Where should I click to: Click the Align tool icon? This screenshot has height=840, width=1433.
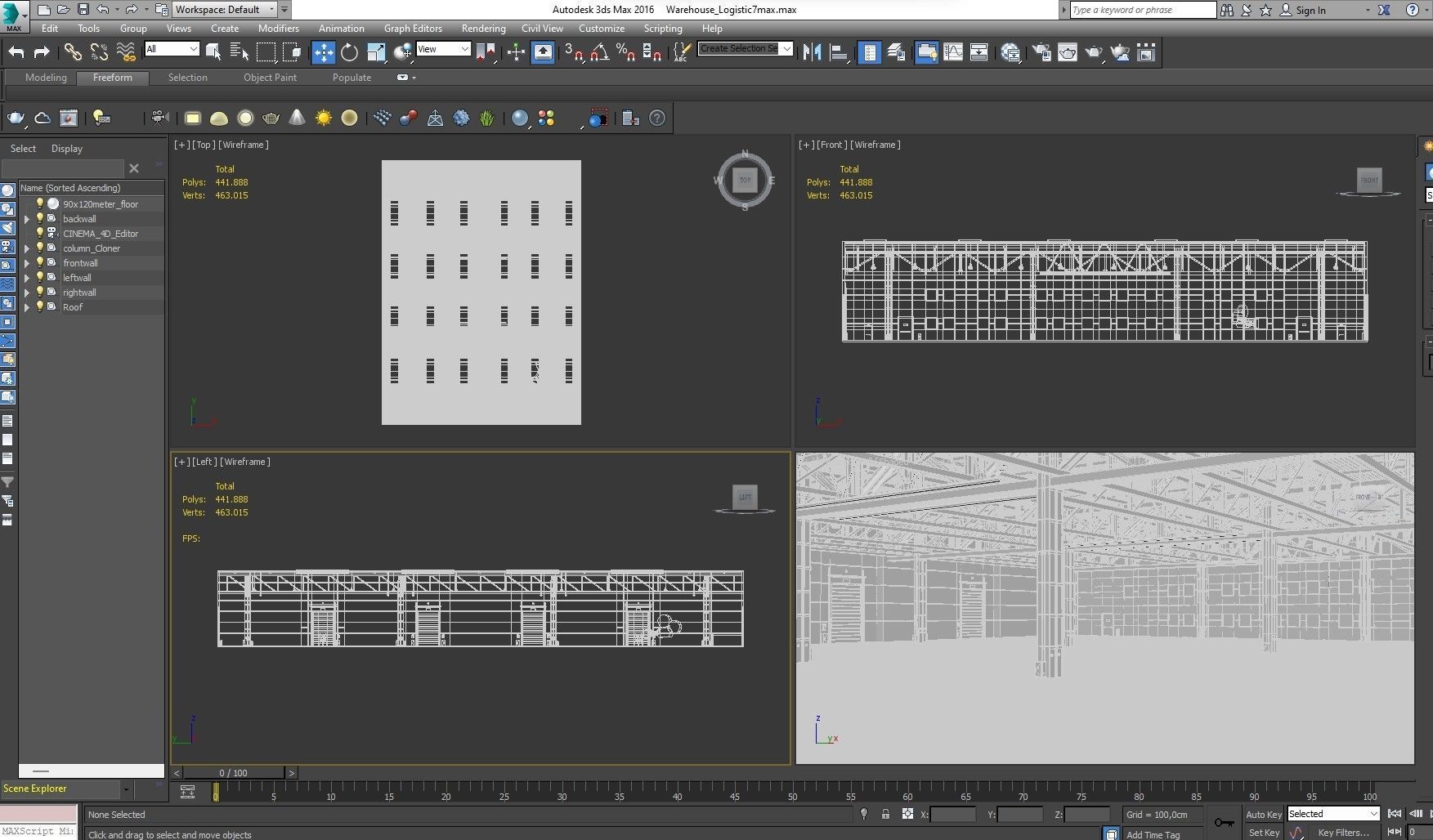point(838,52)
